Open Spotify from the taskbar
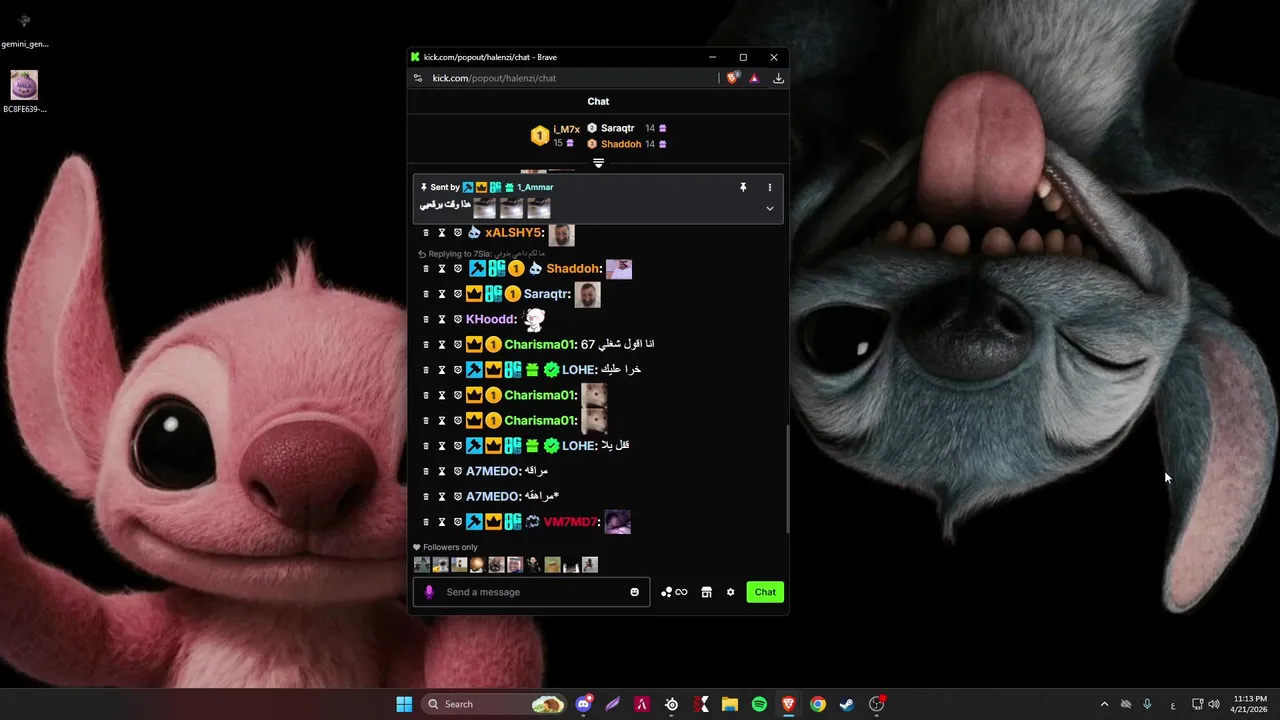The width and height of the screenshot is (1280, 720). [759, 704]
